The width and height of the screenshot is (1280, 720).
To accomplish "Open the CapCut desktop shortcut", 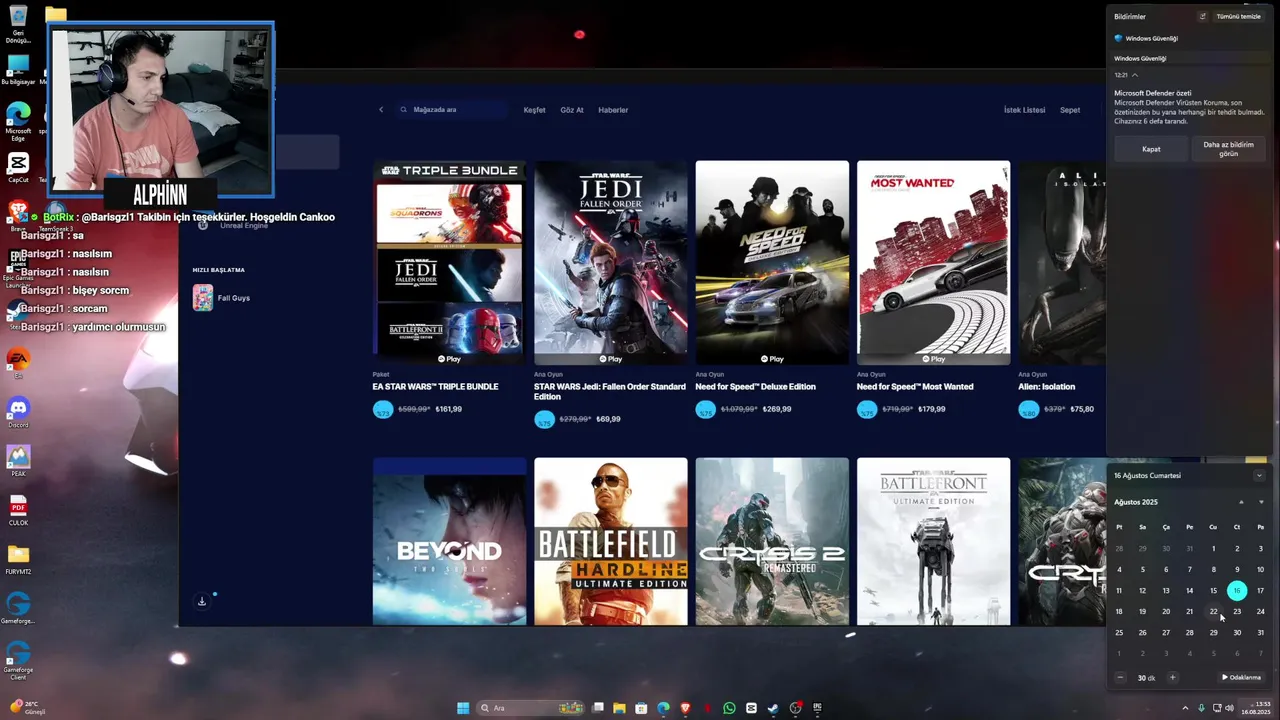I will pyautogui.click(x=18, y=167).
